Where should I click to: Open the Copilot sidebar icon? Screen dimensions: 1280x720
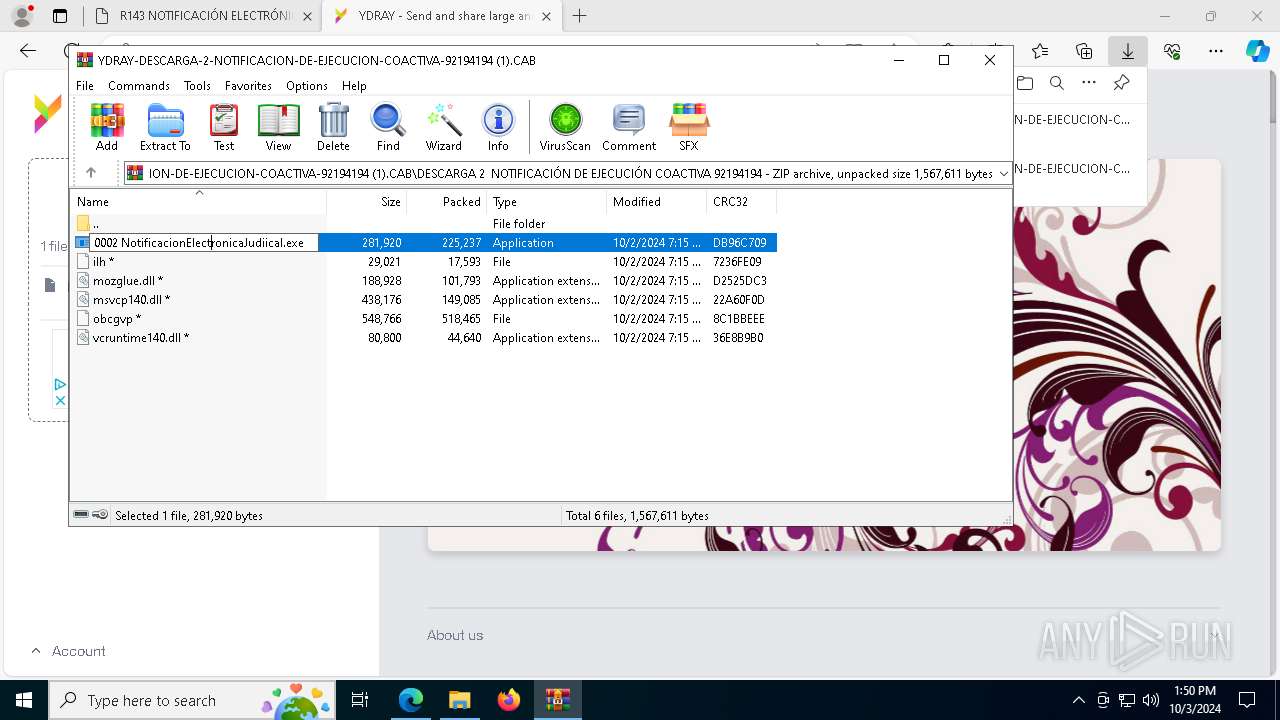click(1257, 51)
